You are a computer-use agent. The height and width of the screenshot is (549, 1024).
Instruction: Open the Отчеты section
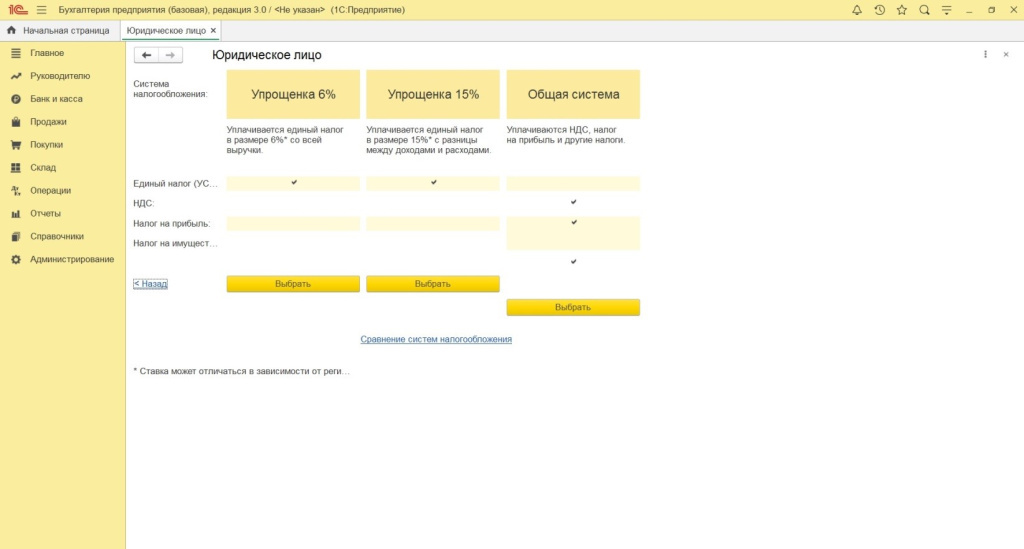click(x=45, y=214)
